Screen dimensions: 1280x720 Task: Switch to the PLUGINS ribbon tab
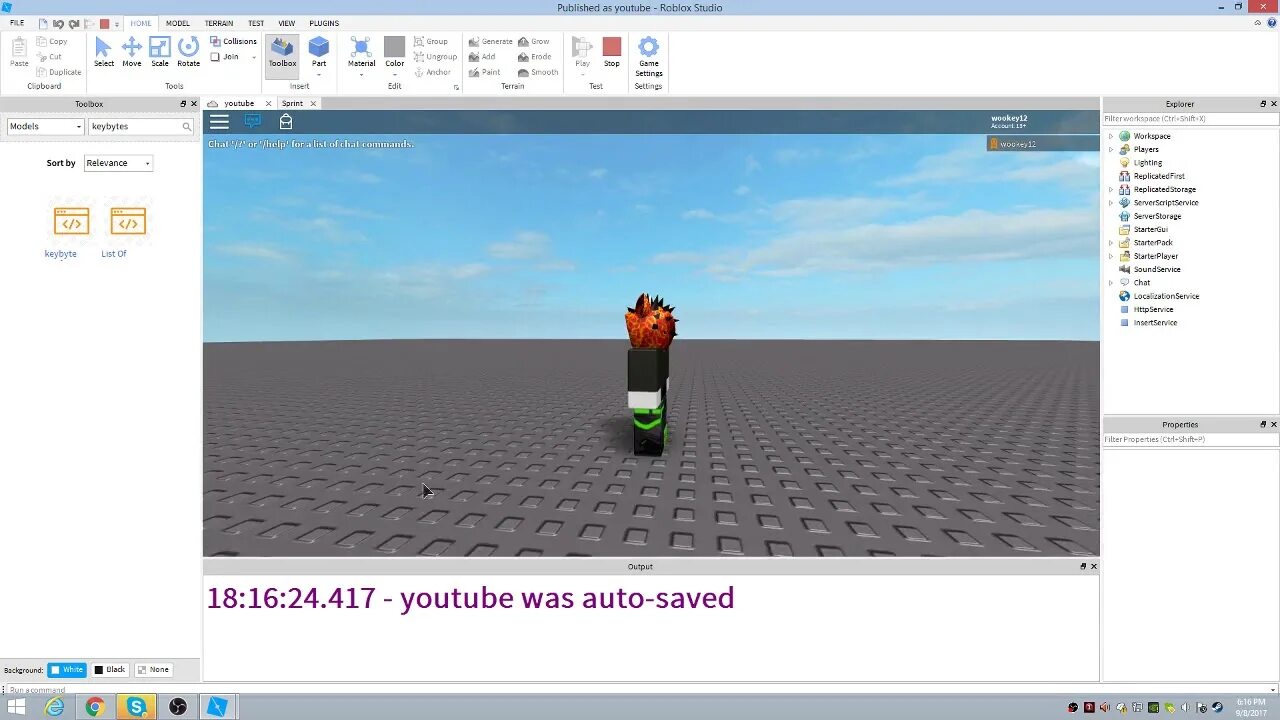(x=324, y=23)
